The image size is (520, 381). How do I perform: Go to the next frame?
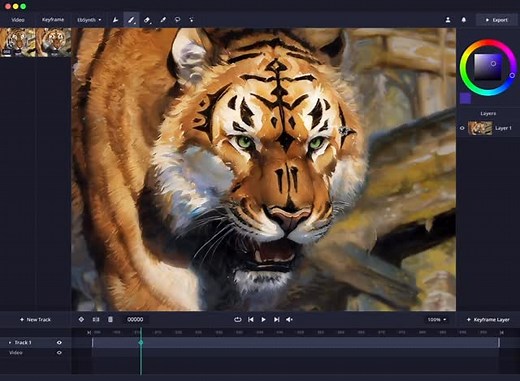tap(276, 319)
